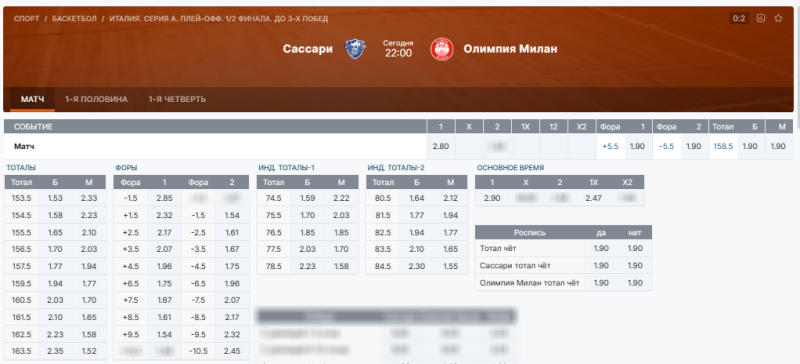The width and height of the screenshot is (800, 364).
Task: Open the 1-Я ЧЕТВЕРТЬ tab
Action: pos(177,99)
